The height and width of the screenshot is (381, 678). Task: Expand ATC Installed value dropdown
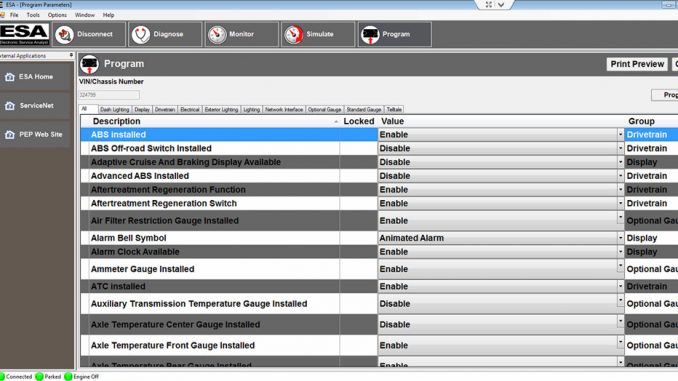[620, 286]
